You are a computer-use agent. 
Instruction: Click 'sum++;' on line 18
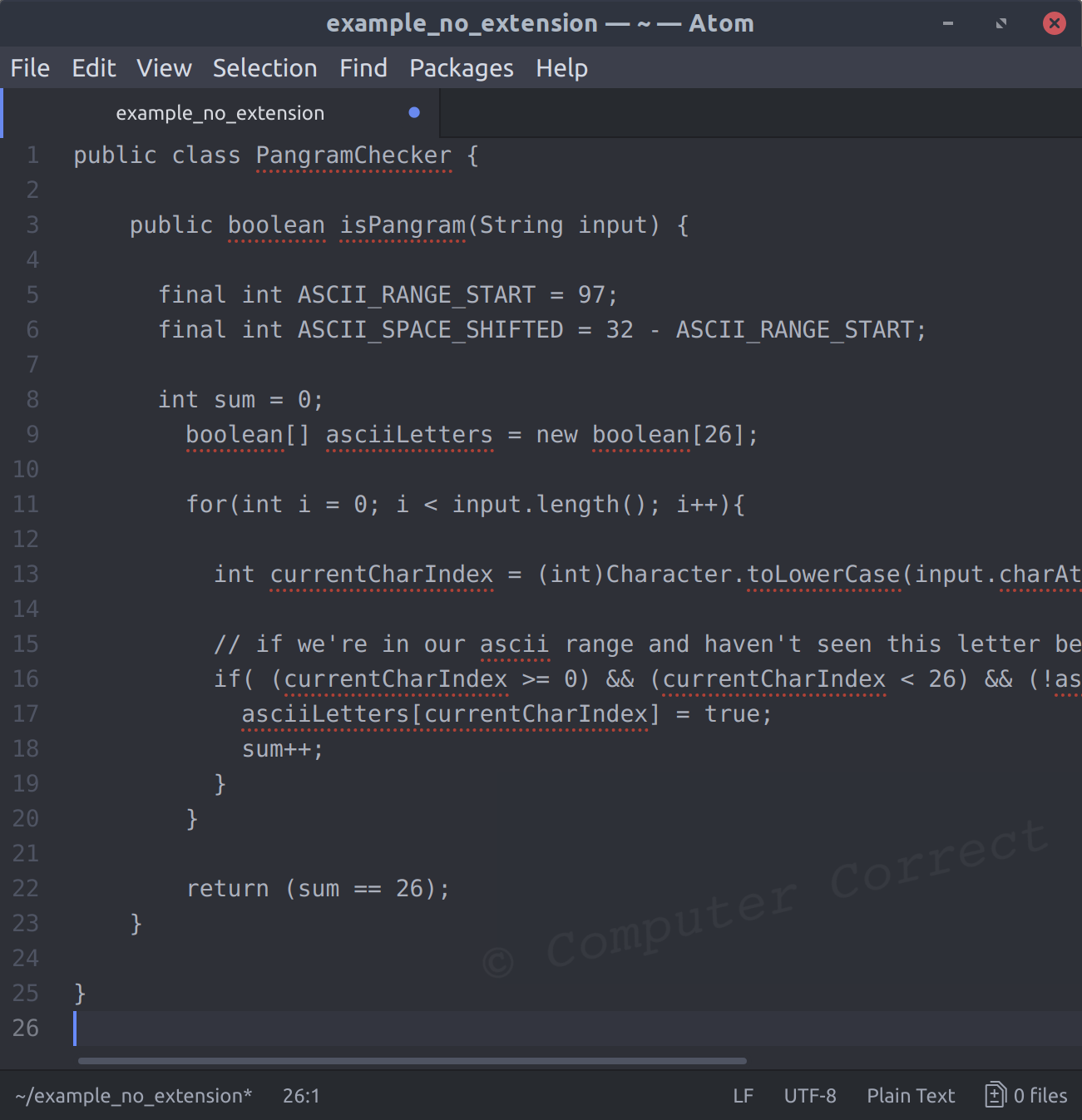282,749
